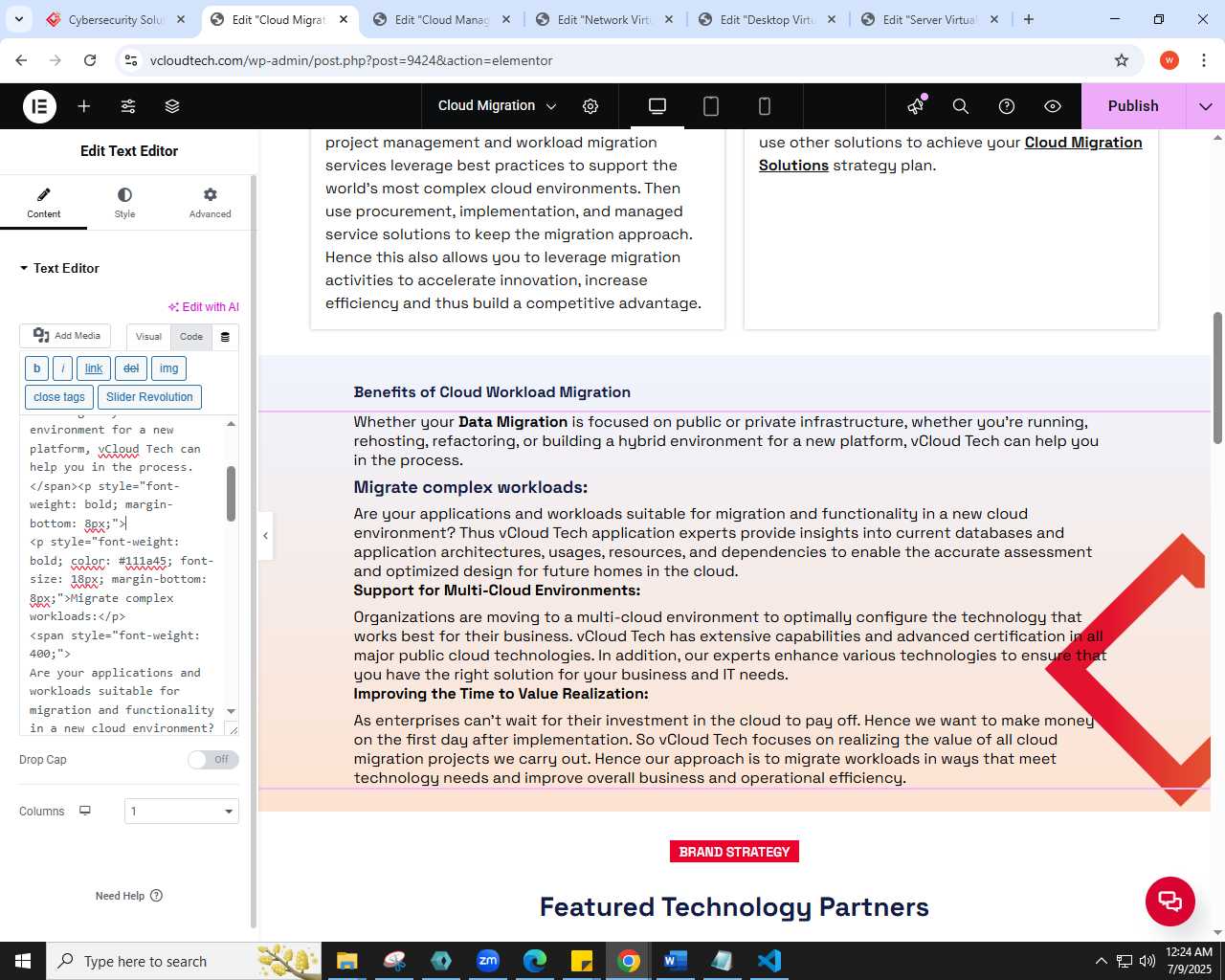
Task: Select the Migrate complex workloads heading
Action: [470, 487]
